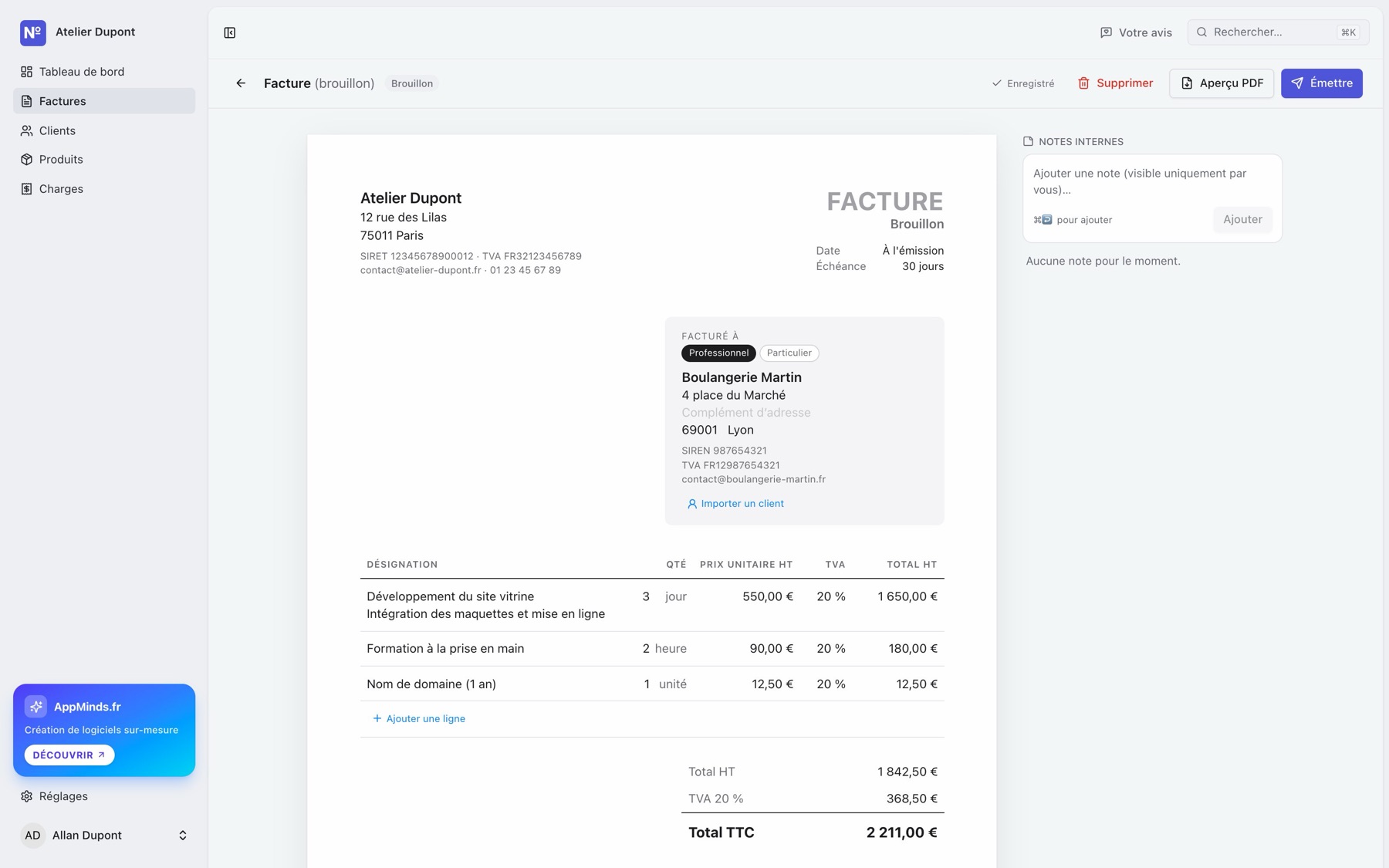The image size is (1389, 868).
Task: Click AppMinds.fr sparkle icon
Action: tap(35, 707)
